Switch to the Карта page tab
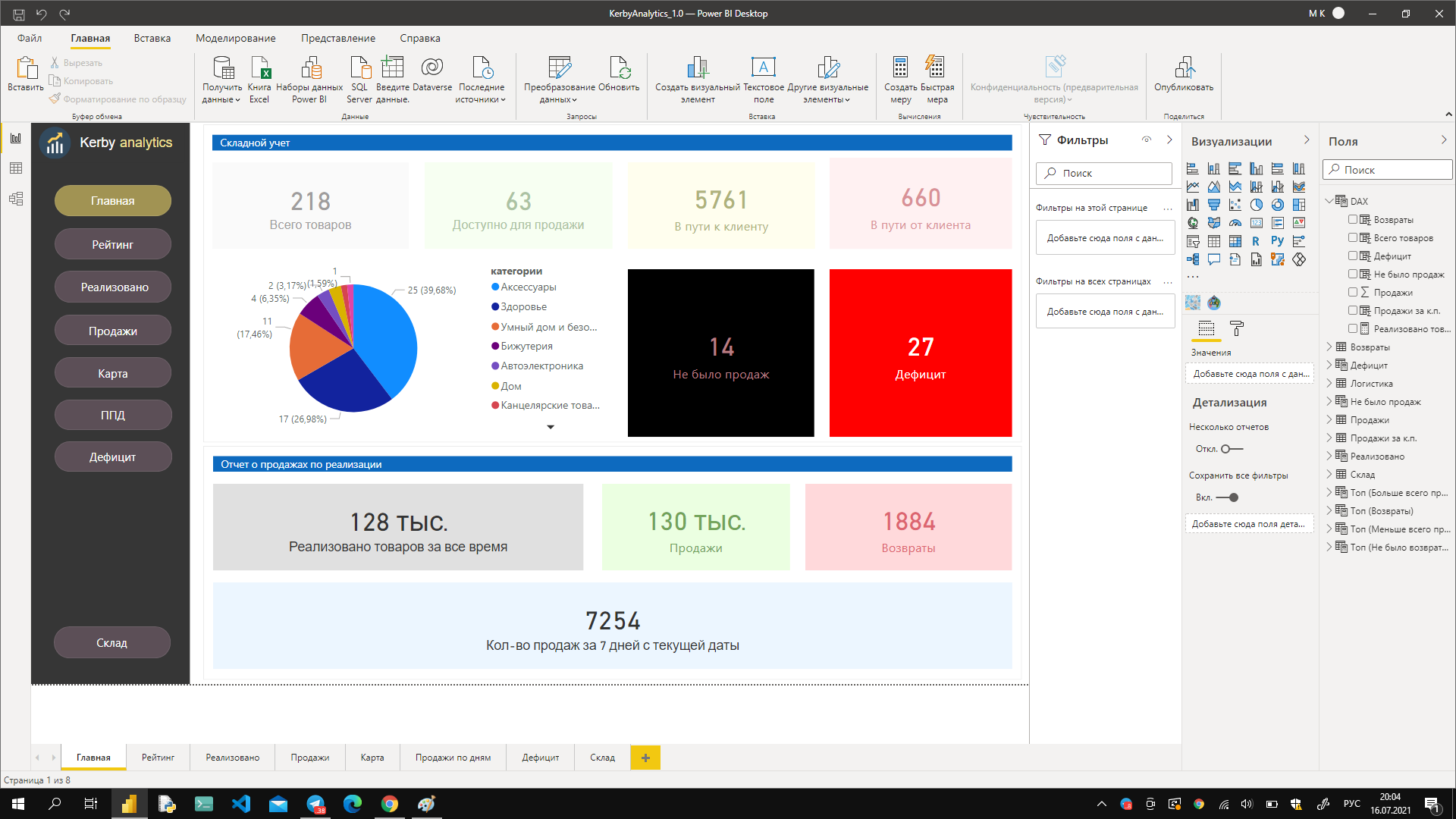The width and height of the screenshot is (1456, 819). click(372, 758)
